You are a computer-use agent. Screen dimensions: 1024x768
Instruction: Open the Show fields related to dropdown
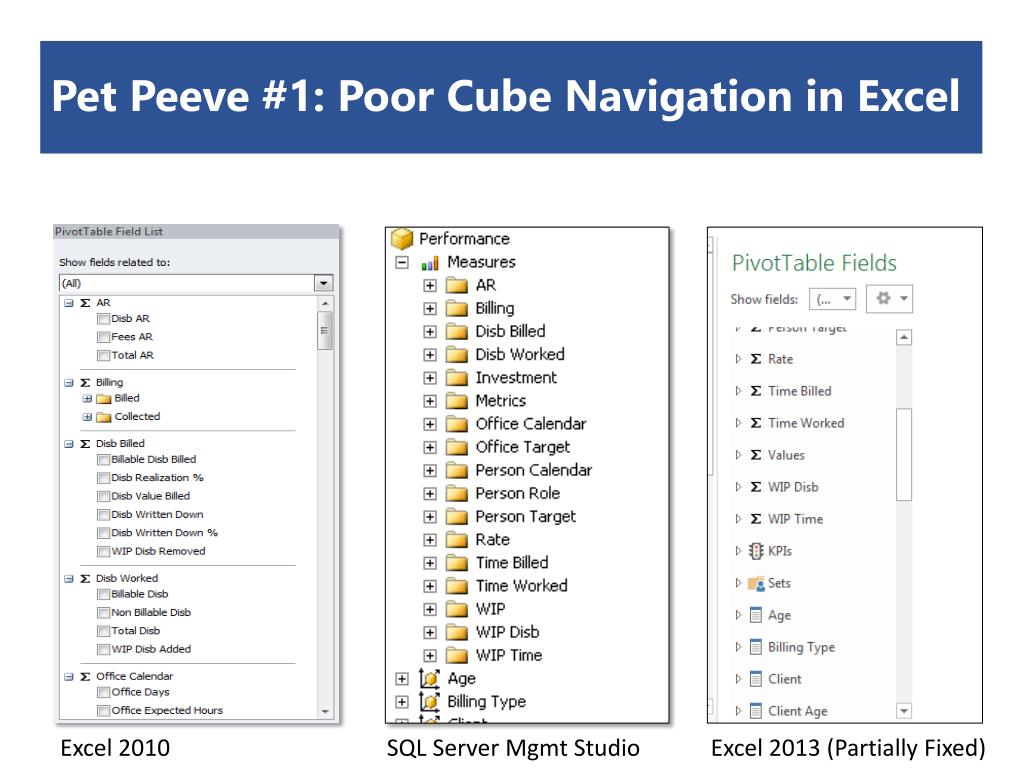323,283
